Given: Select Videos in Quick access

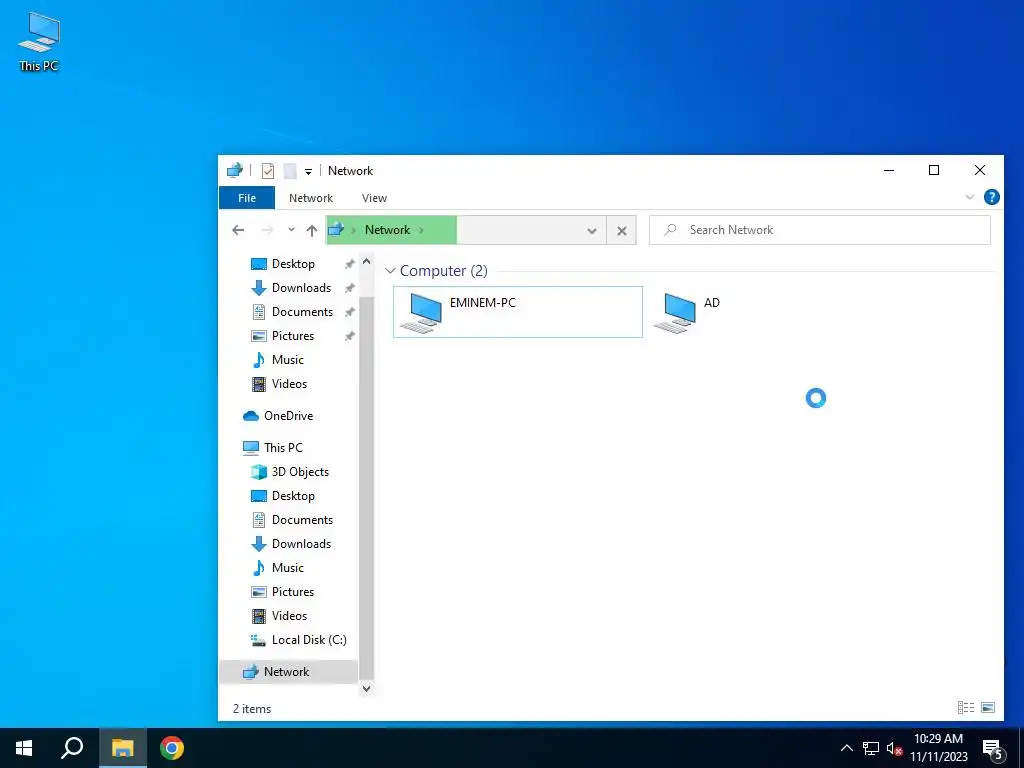Looking at the screenshot, I should point(289,384).
